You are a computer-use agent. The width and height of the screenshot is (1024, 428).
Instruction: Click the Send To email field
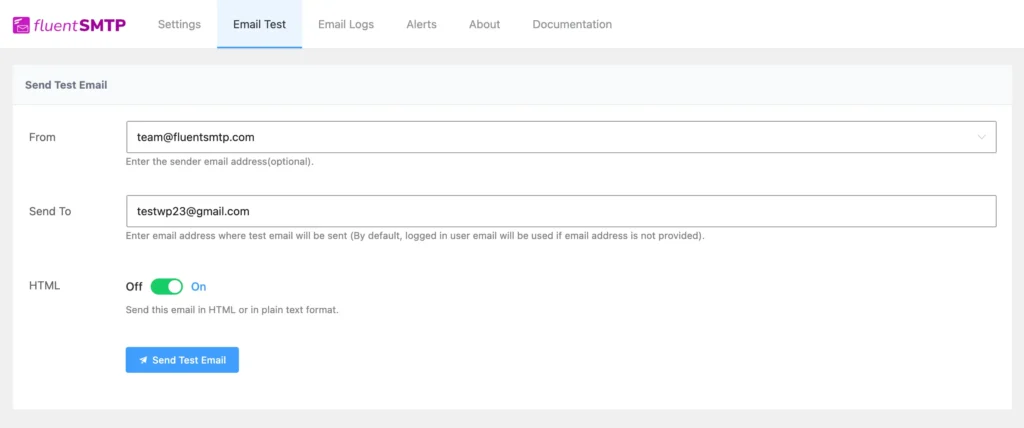(561, 211)
